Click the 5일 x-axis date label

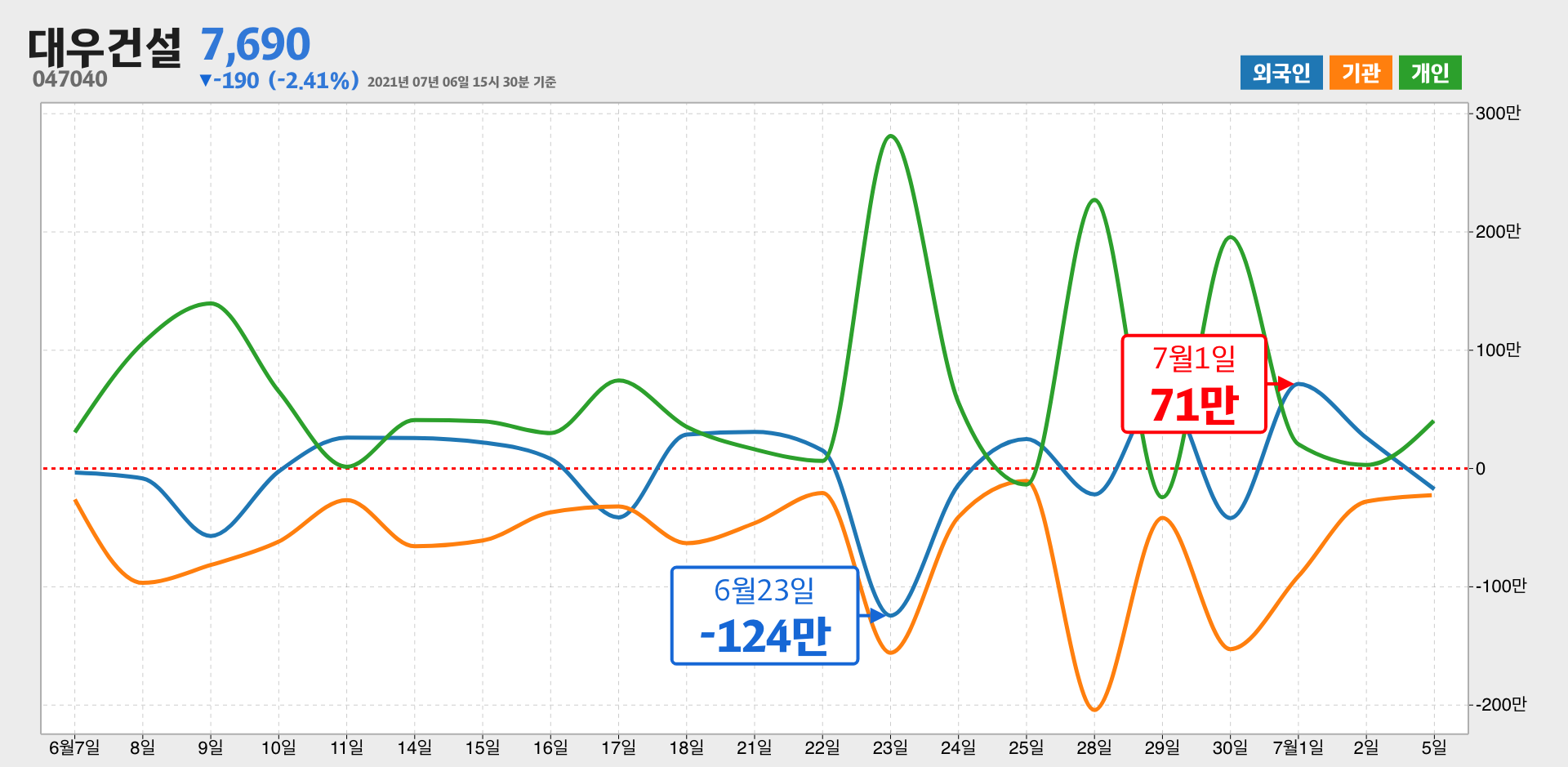[x=1433, y=747]
